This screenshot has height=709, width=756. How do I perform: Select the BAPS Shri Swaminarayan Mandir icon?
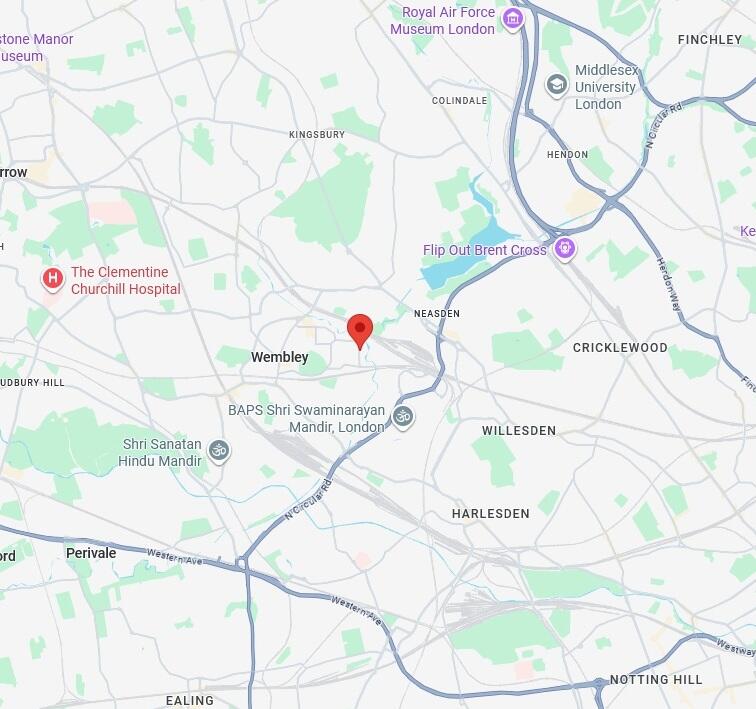click(x=403, y=417)
